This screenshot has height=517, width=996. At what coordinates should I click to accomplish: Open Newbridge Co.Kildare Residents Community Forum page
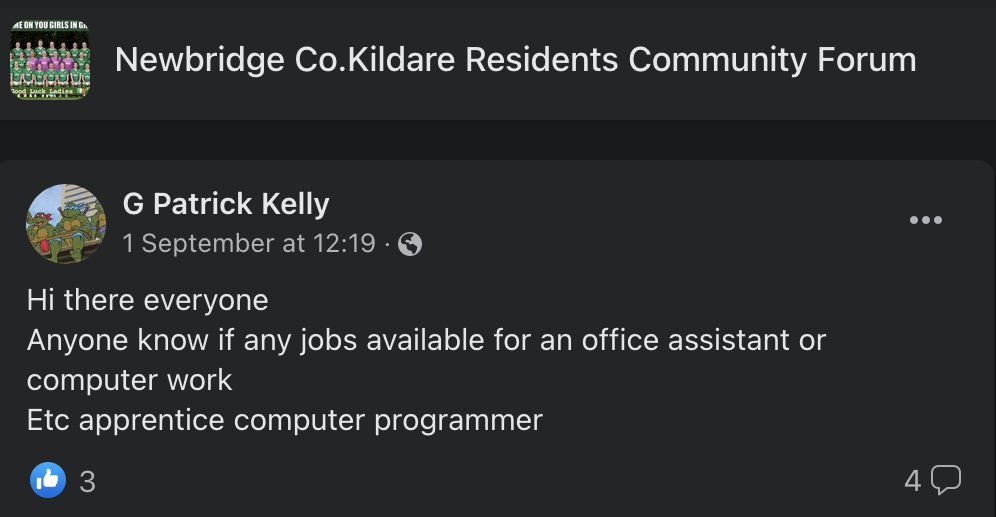515,60
